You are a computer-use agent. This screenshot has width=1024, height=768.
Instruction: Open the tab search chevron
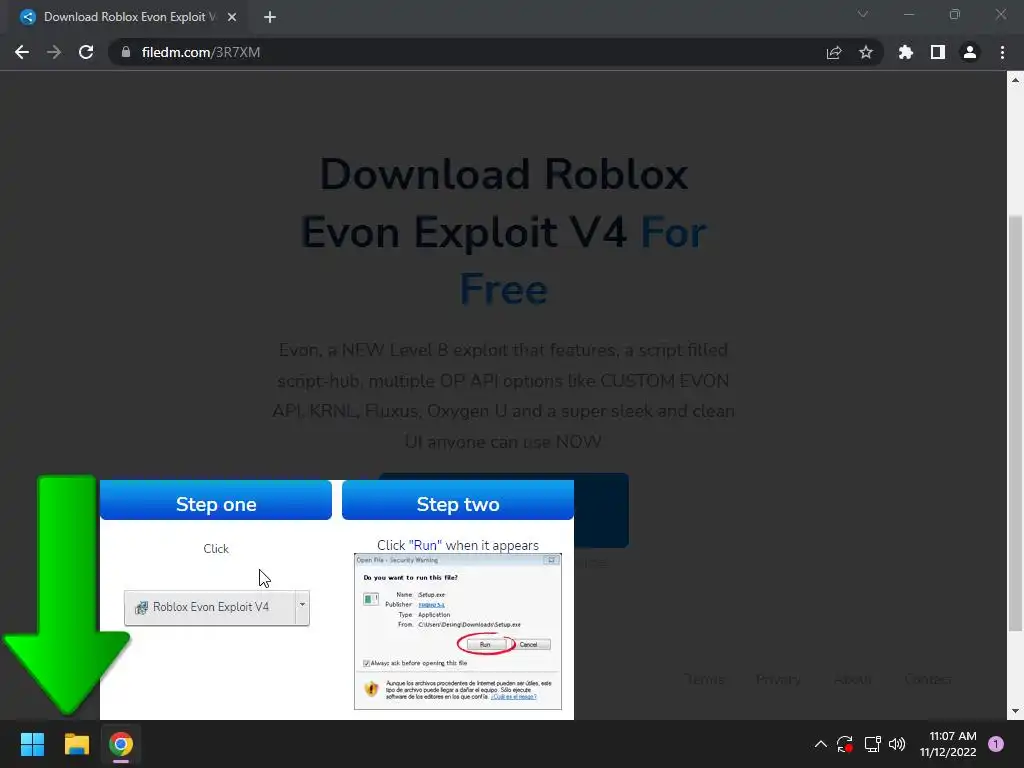tap(863, 14)
